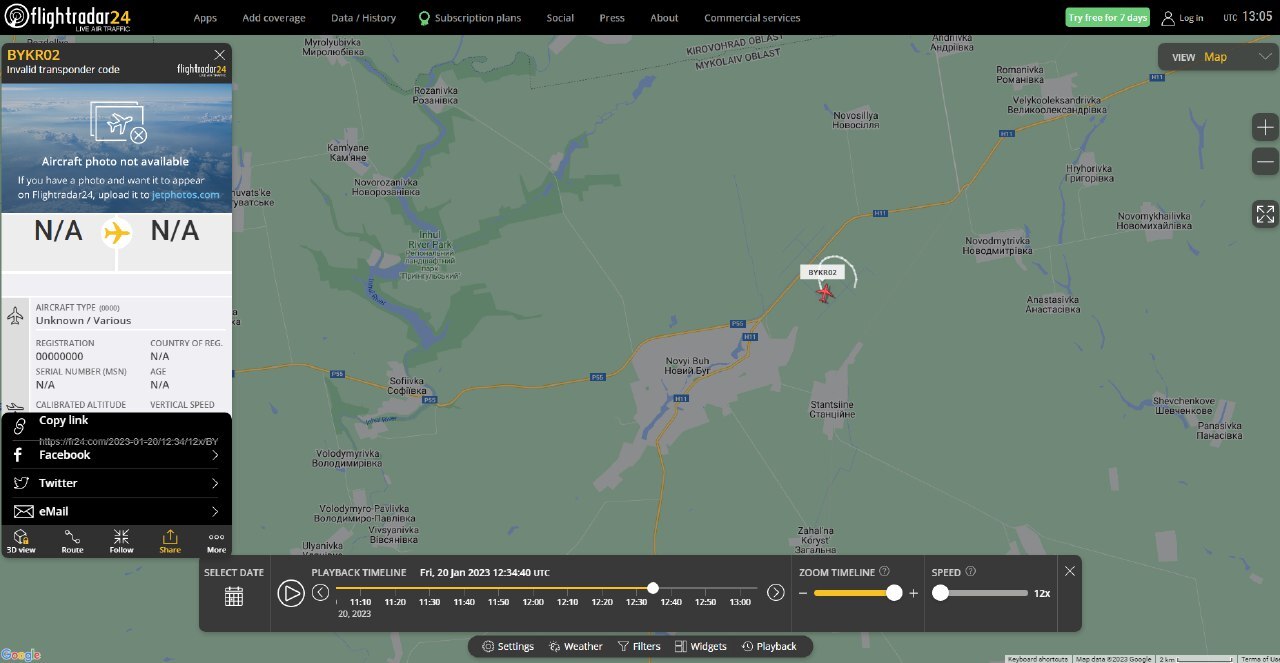This screenshot has height=663, width=1280.
Task: Click the red BYKR02 aircraft on map
Action: [825, 293]
